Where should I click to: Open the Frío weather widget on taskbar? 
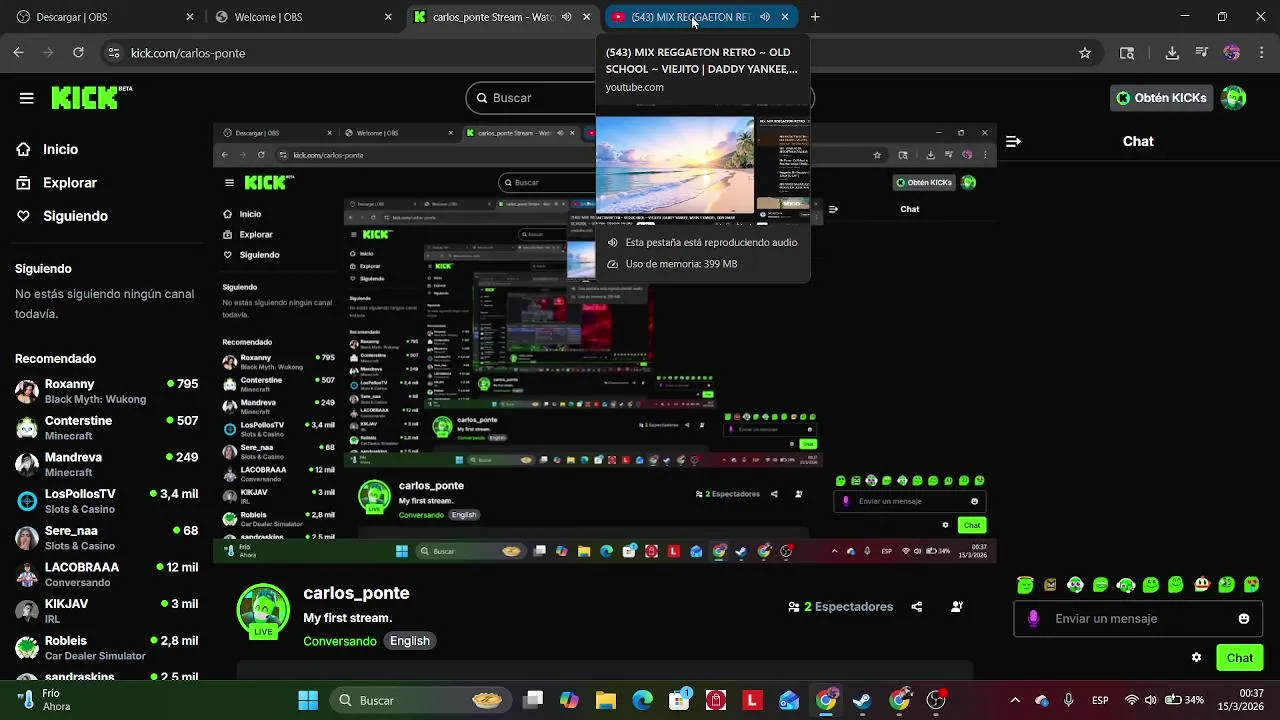45,700
